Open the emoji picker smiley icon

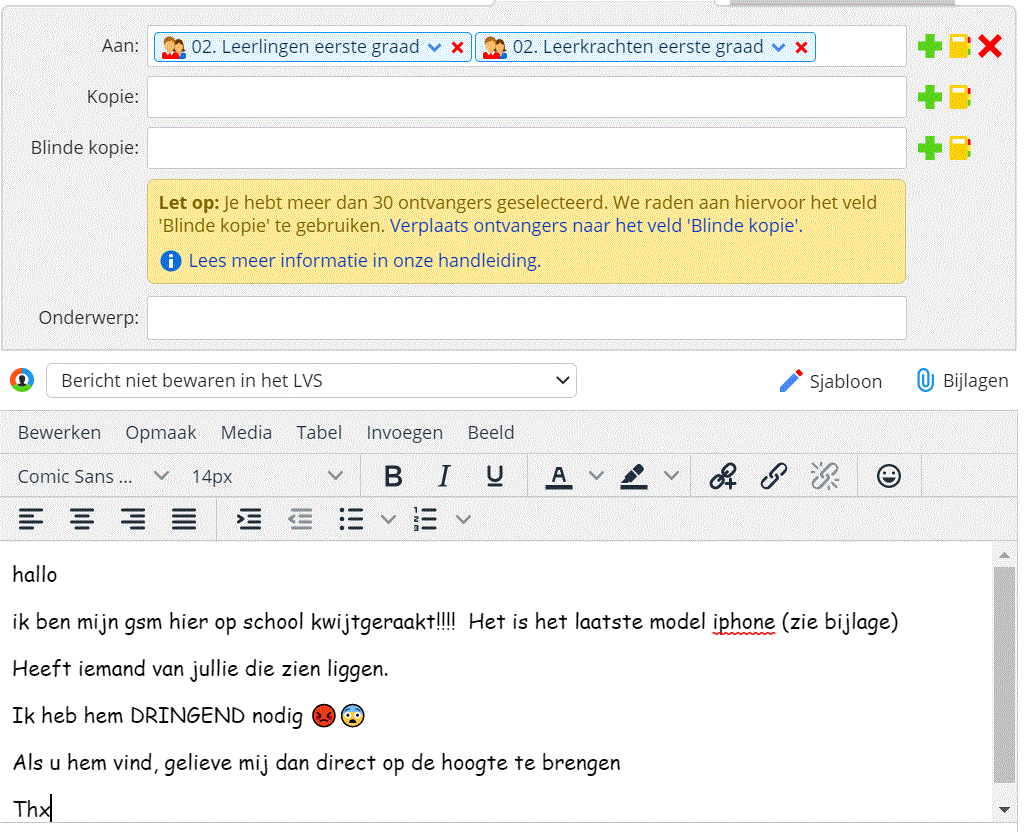pos(888,477)
